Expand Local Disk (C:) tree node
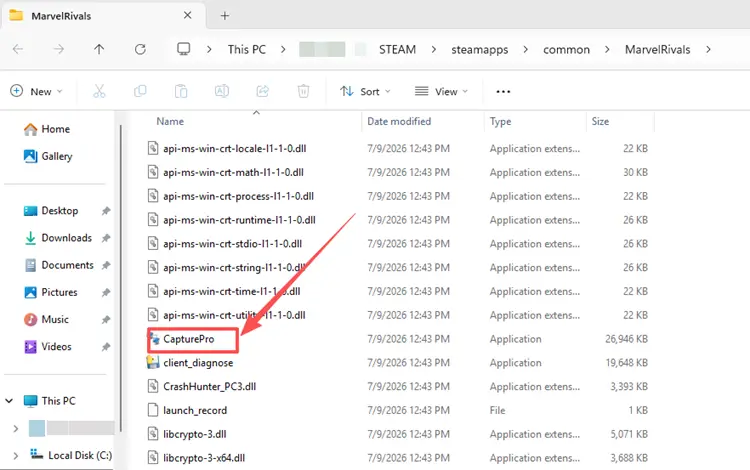750x470 pixels. 16,456
